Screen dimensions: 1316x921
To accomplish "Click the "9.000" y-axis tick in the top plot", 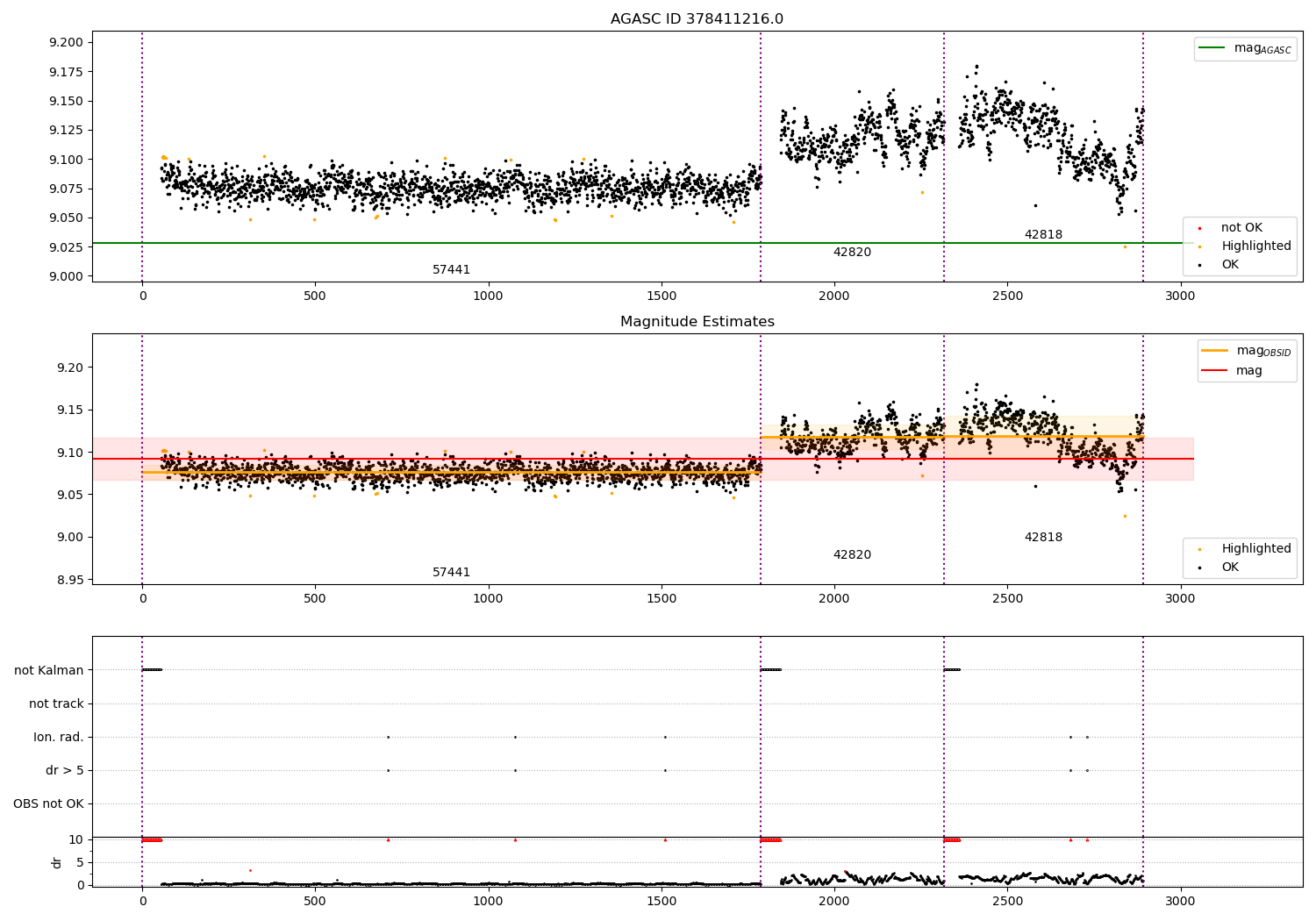I will click(x=66, y=276).
